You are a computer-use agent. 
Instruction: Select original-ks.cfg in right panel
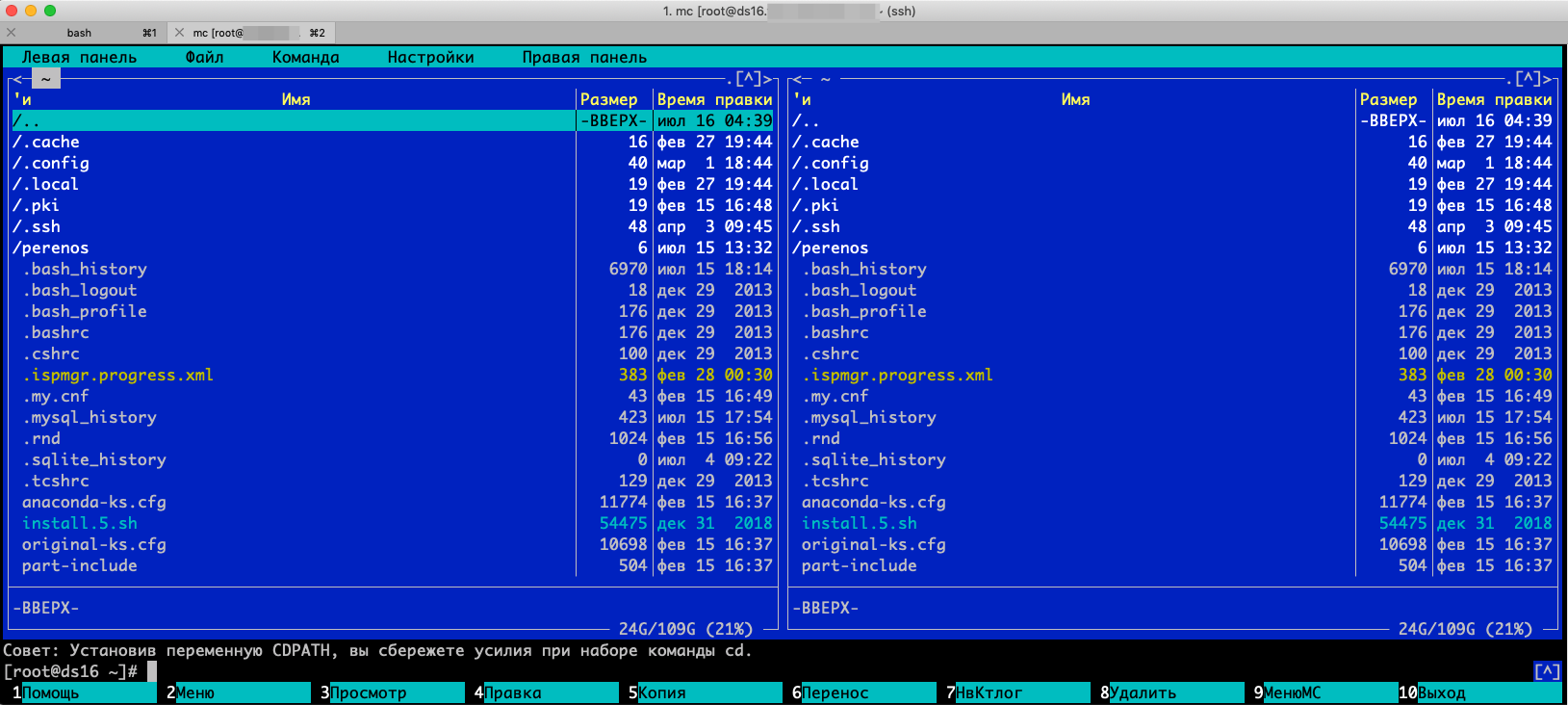pos(1172,544)
